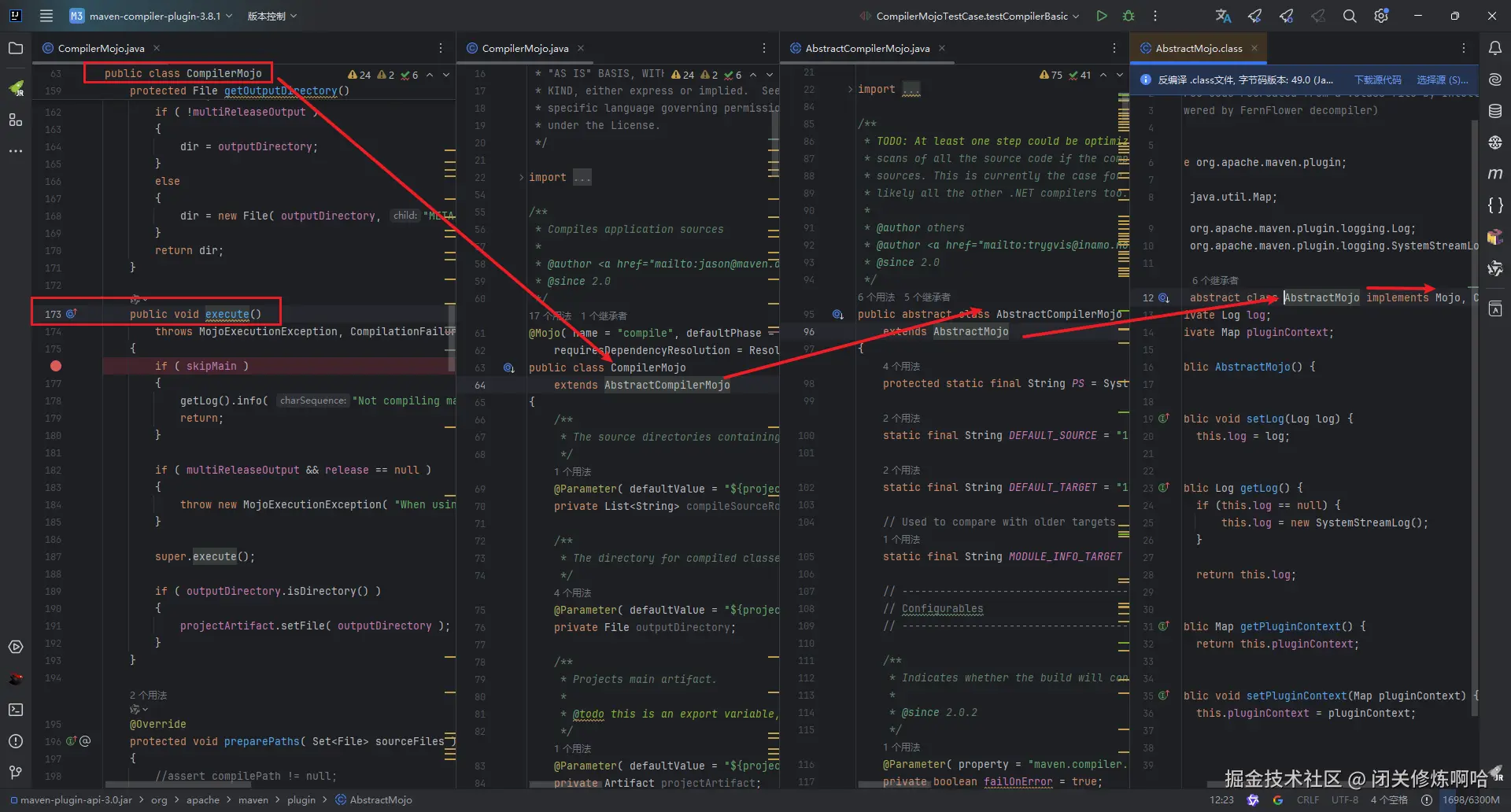Click the gutter icon beside CompilerMojo class line 63

click(x=509, y=367)
